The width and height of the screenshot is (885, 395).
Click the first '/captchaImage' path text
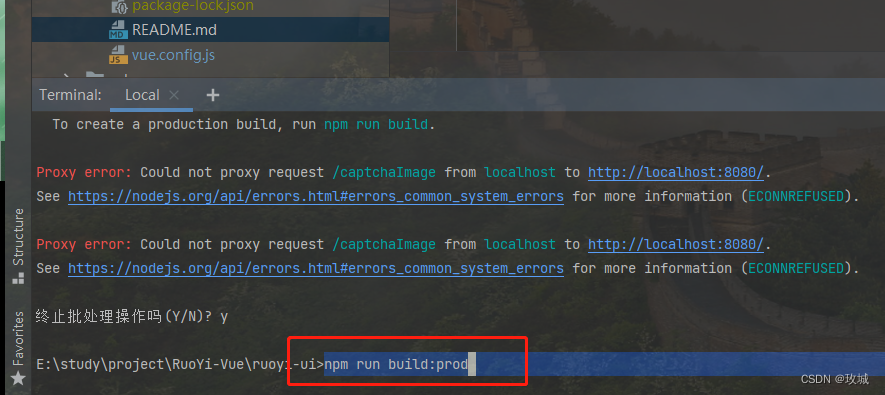[x=384, y=172]
